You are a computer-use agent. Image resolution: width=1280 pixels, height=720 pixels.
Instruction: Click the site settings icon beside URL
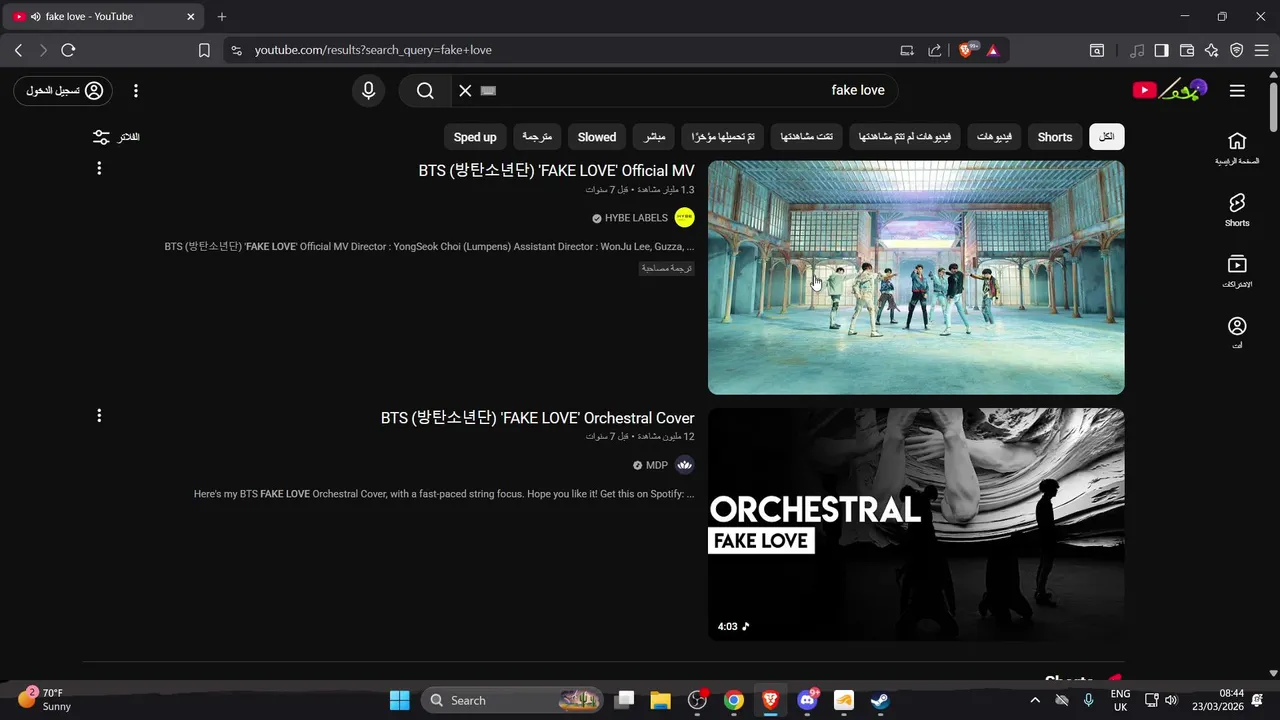click(236, 50)
